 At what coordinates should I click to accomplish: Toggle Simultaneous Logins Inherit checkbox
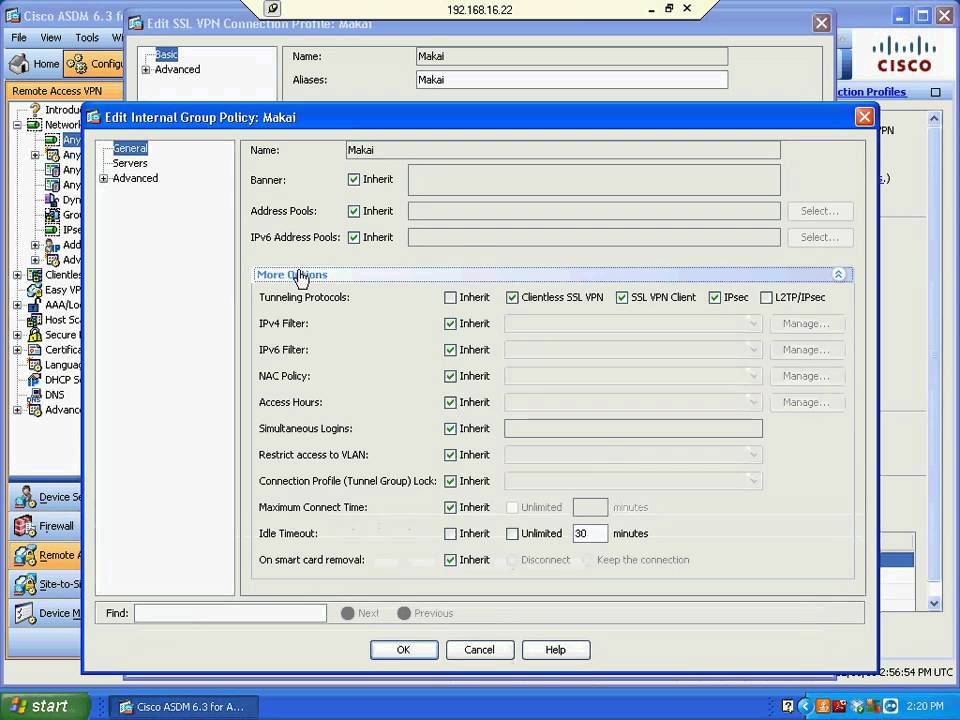tap(450, 429)
